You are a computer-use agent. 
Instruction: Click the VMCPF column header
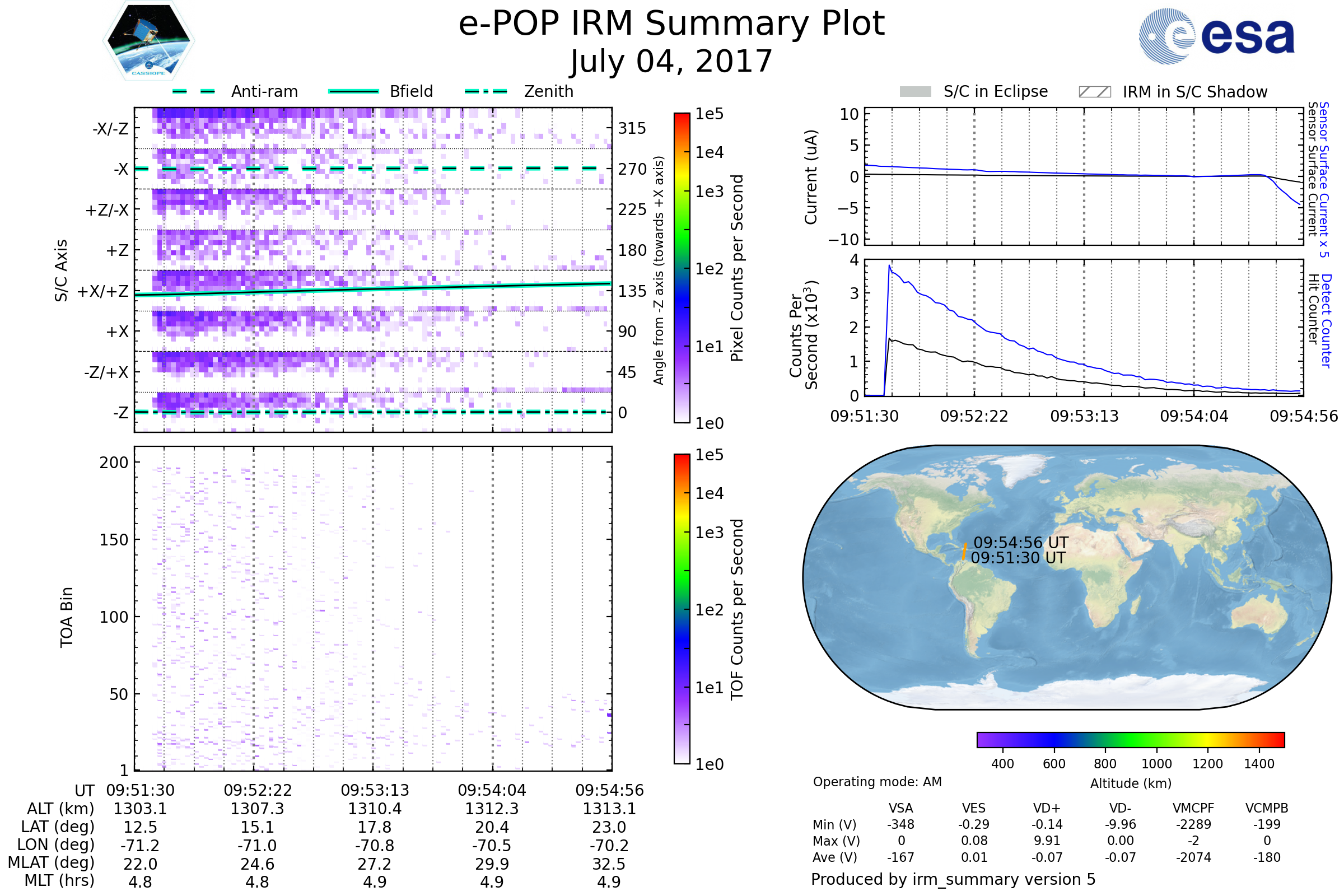1193,808
